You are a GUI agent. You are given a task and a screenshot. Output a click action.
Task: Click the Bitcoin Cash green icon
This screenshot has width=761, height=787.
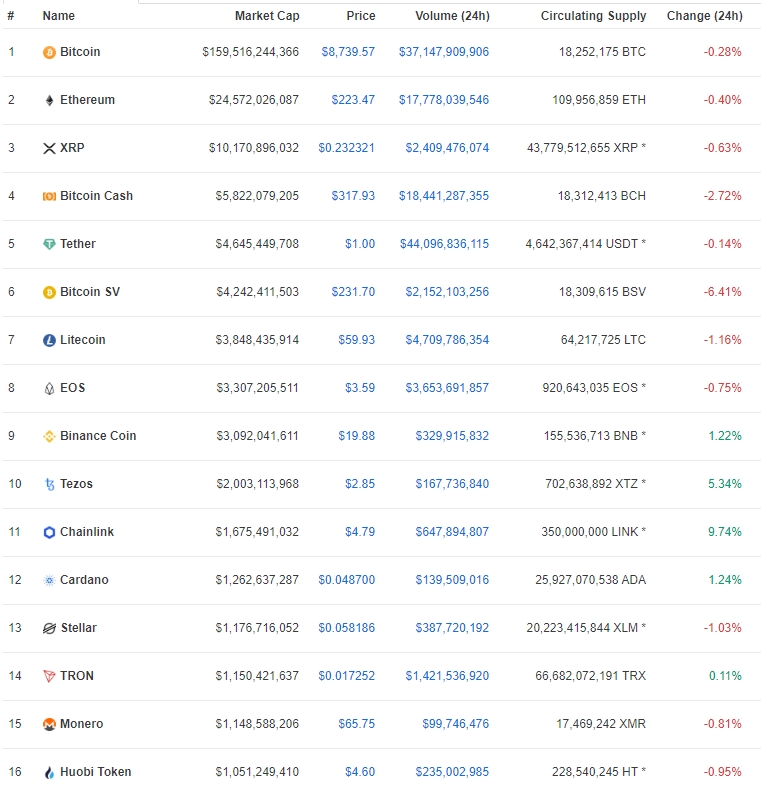(49, 196)
